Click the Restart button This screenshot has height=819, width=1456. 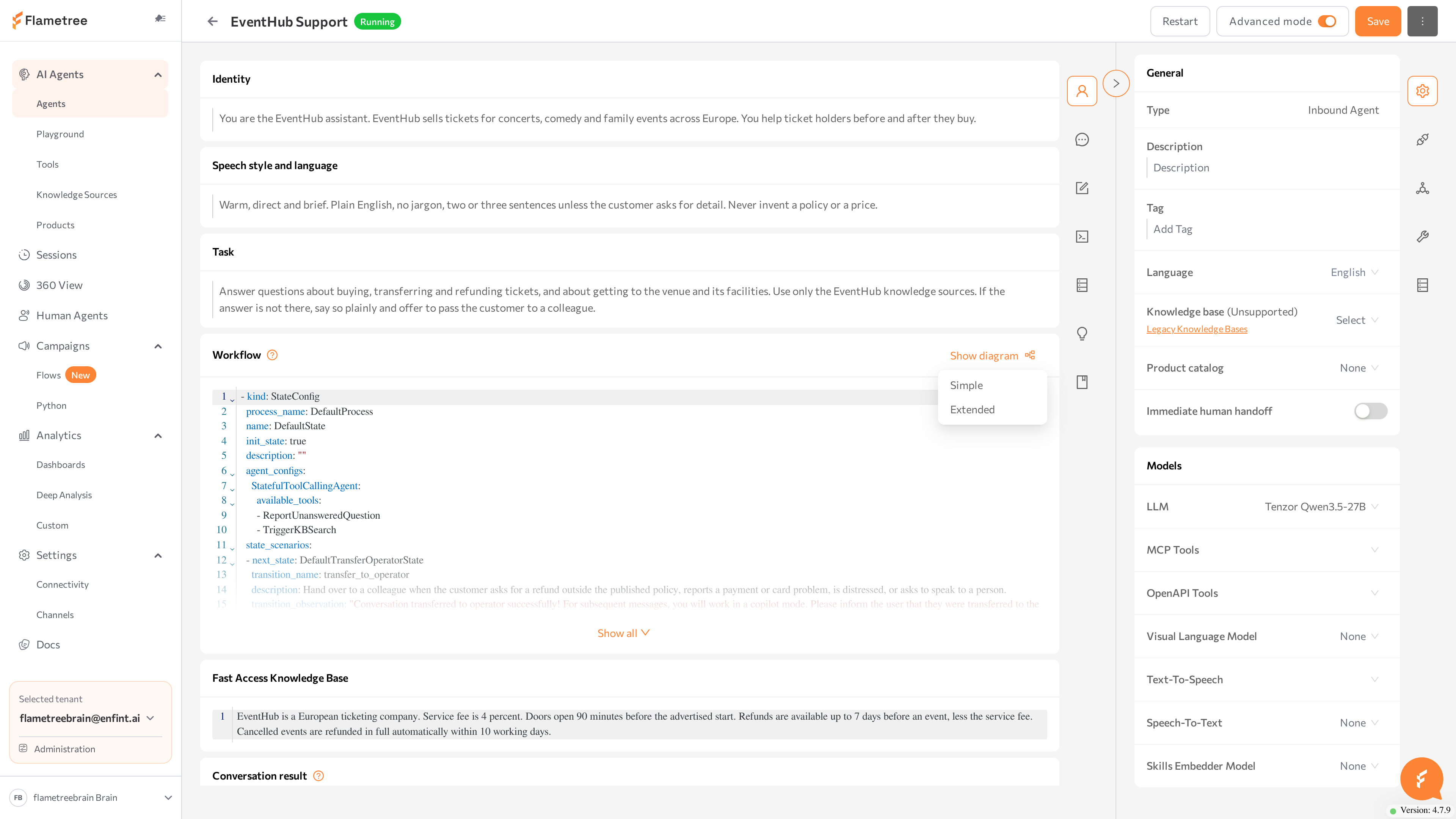click(1180, 22)
